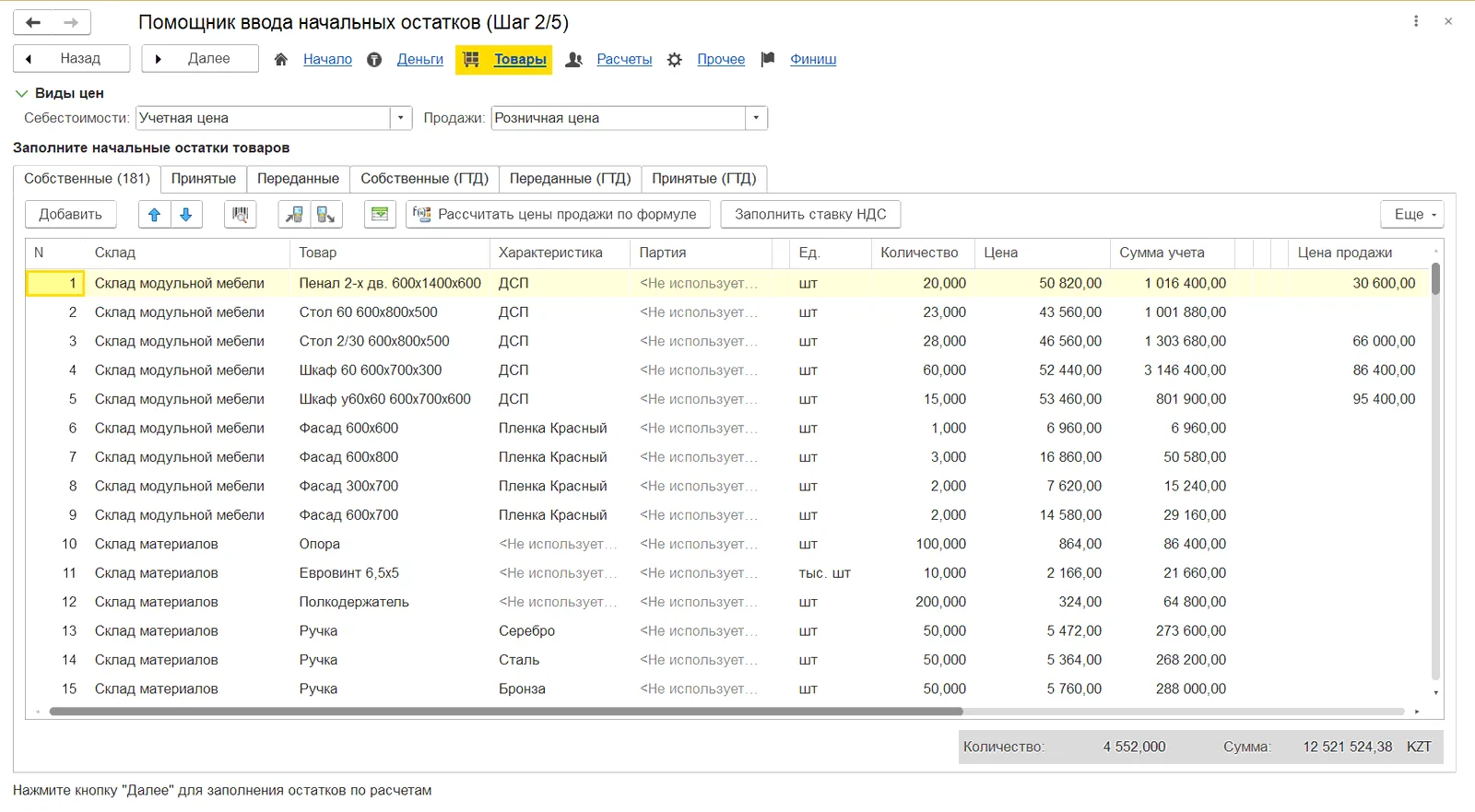Open the Еще menu
Viewport: 1475px width, 812px height.
1412,215
